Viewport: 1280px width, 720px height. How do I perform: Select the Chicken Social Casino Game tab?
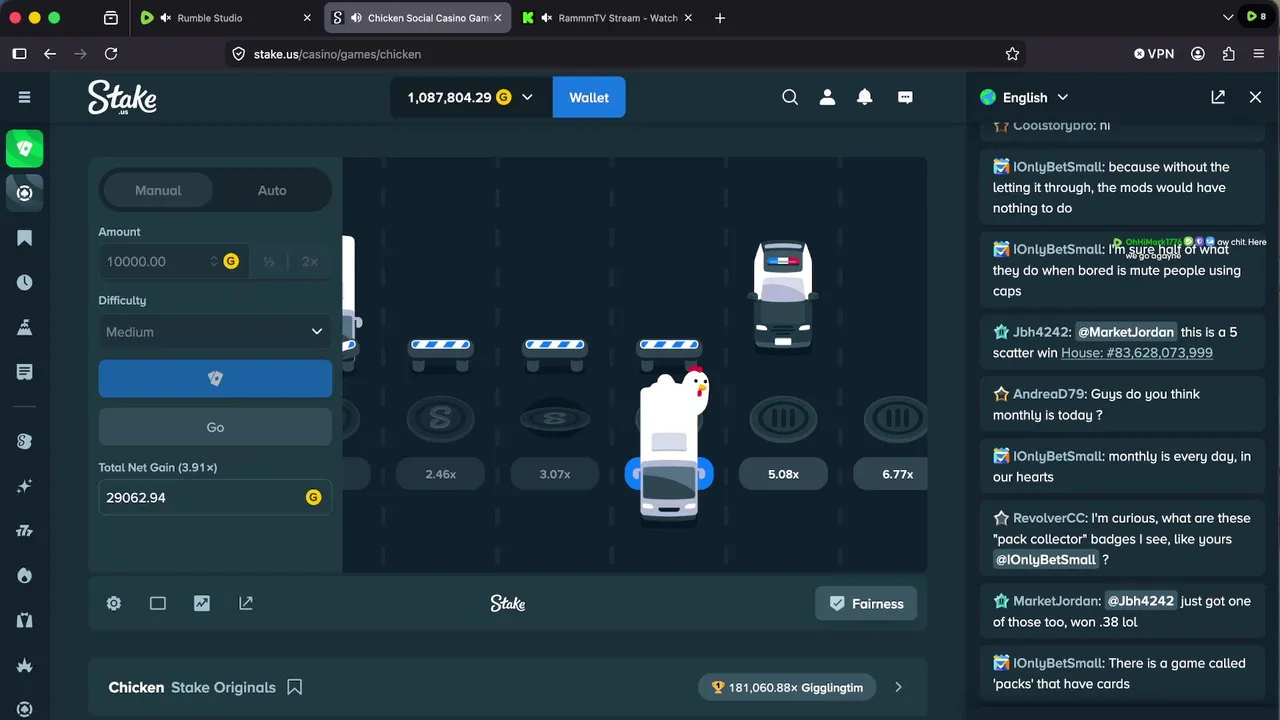(x=417, y=18)
